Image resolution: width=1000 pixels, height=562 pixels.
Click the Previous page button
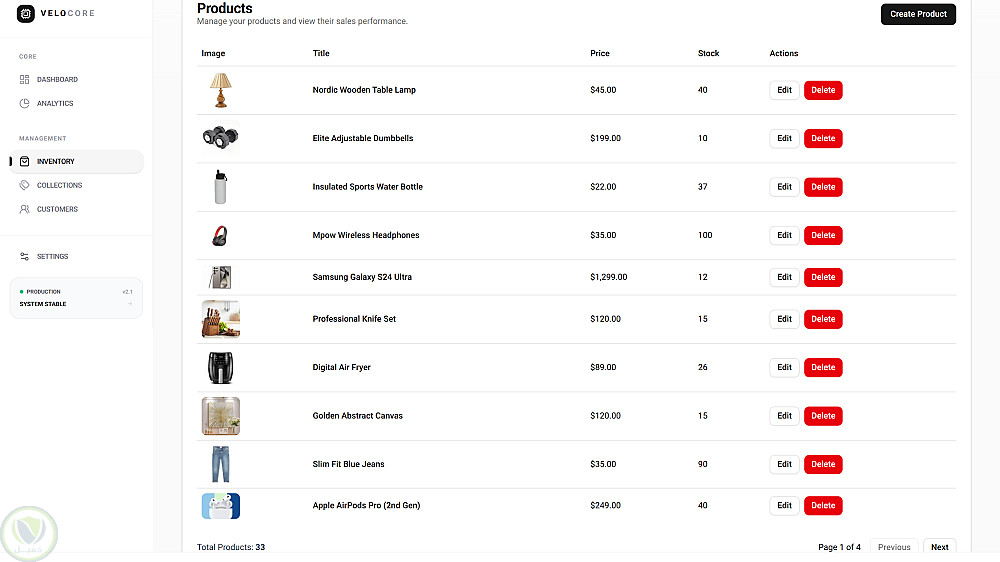pyautogui.click(x=893, y=547)
